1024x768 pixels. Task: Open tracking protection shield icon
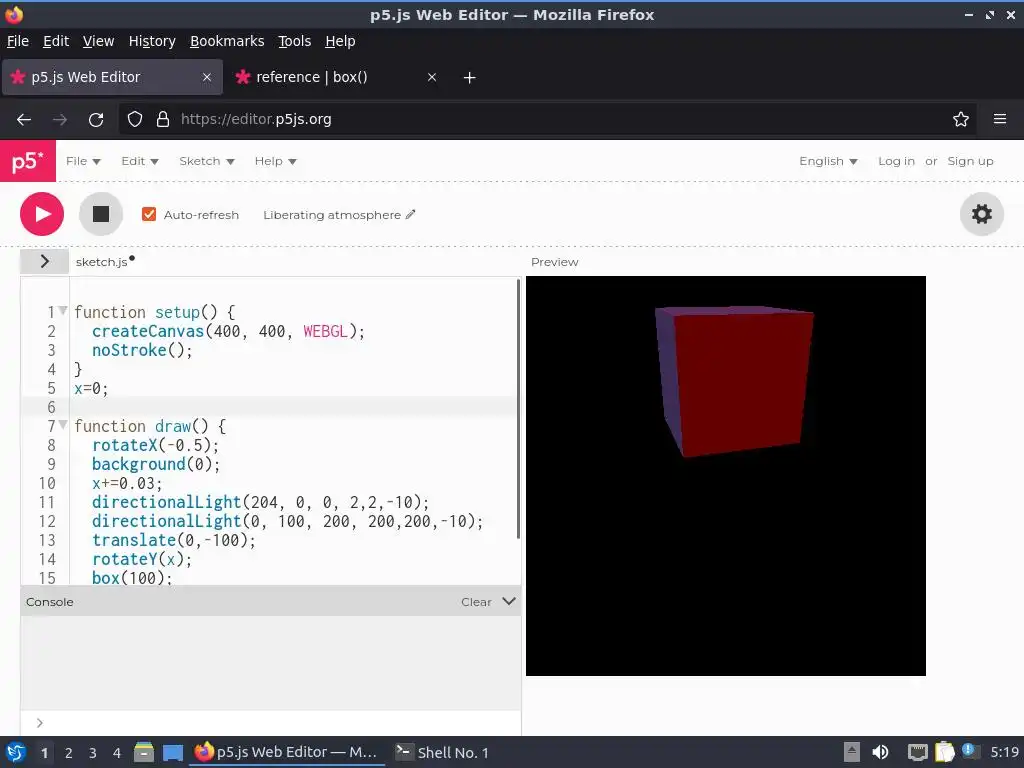click(x=135, y=120)
